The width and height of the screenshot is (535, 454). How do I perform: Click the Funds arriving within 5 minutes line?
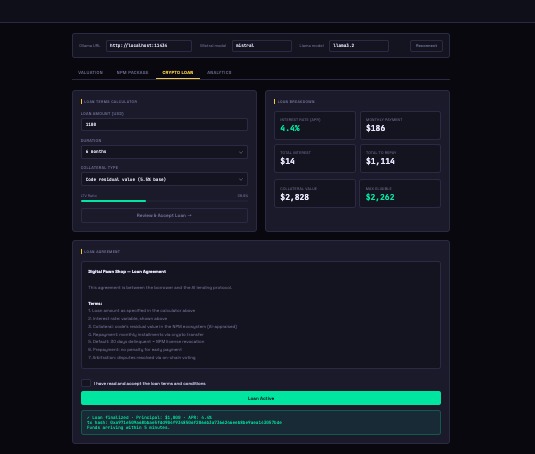click(128, 427)
